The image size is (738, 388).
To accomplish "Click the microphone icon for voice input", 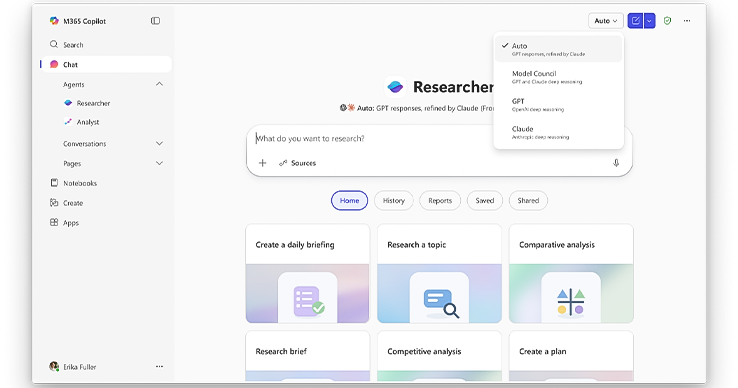I will click(616, 163).
